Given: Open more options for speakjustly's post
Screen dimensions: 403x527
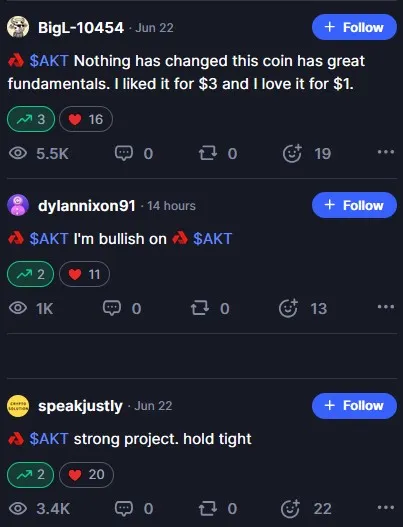Looking at the screenshot, I should point(386,507).
